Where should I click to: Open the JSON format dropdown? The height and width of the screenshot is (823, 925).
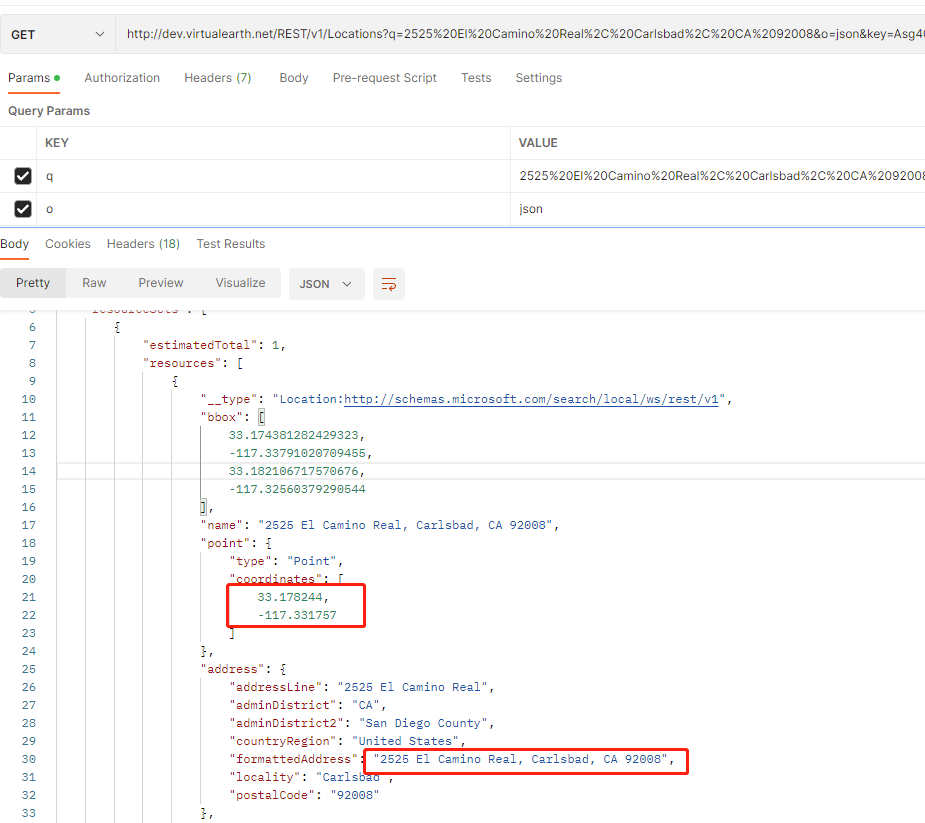pos(326,284)
